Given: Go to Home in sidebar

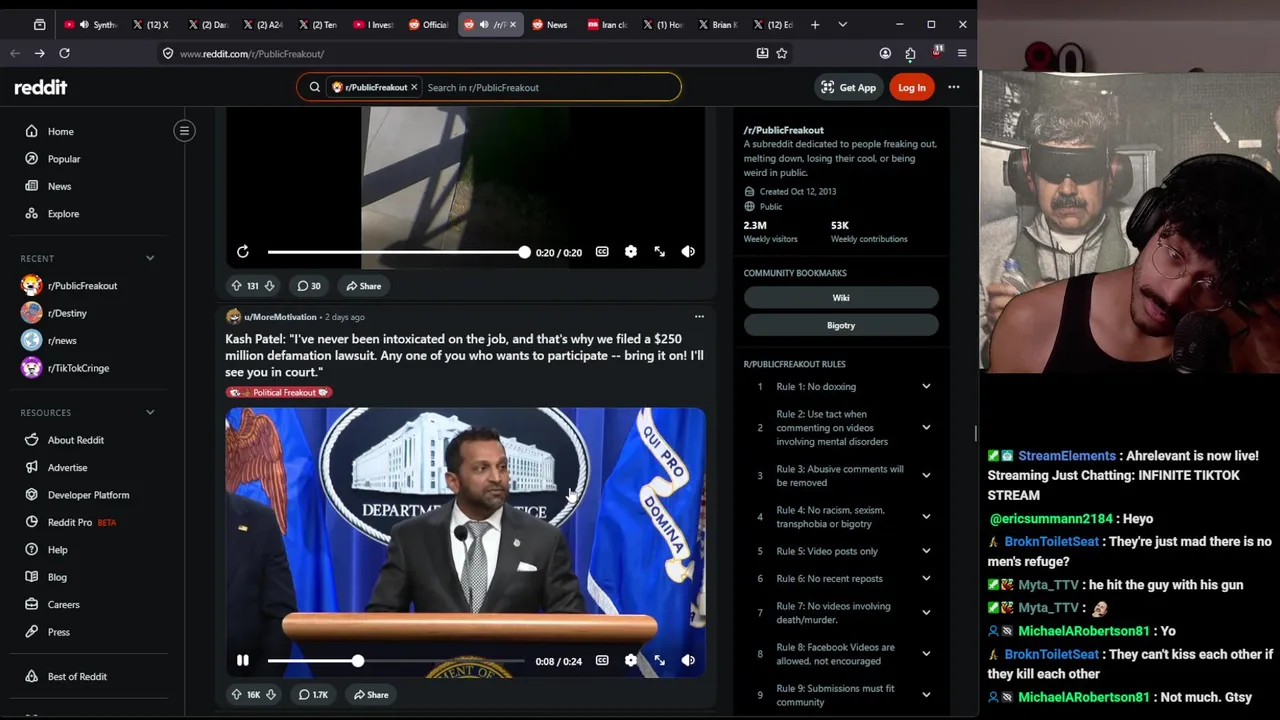Looking at the screenshot, I should point(60,131).
